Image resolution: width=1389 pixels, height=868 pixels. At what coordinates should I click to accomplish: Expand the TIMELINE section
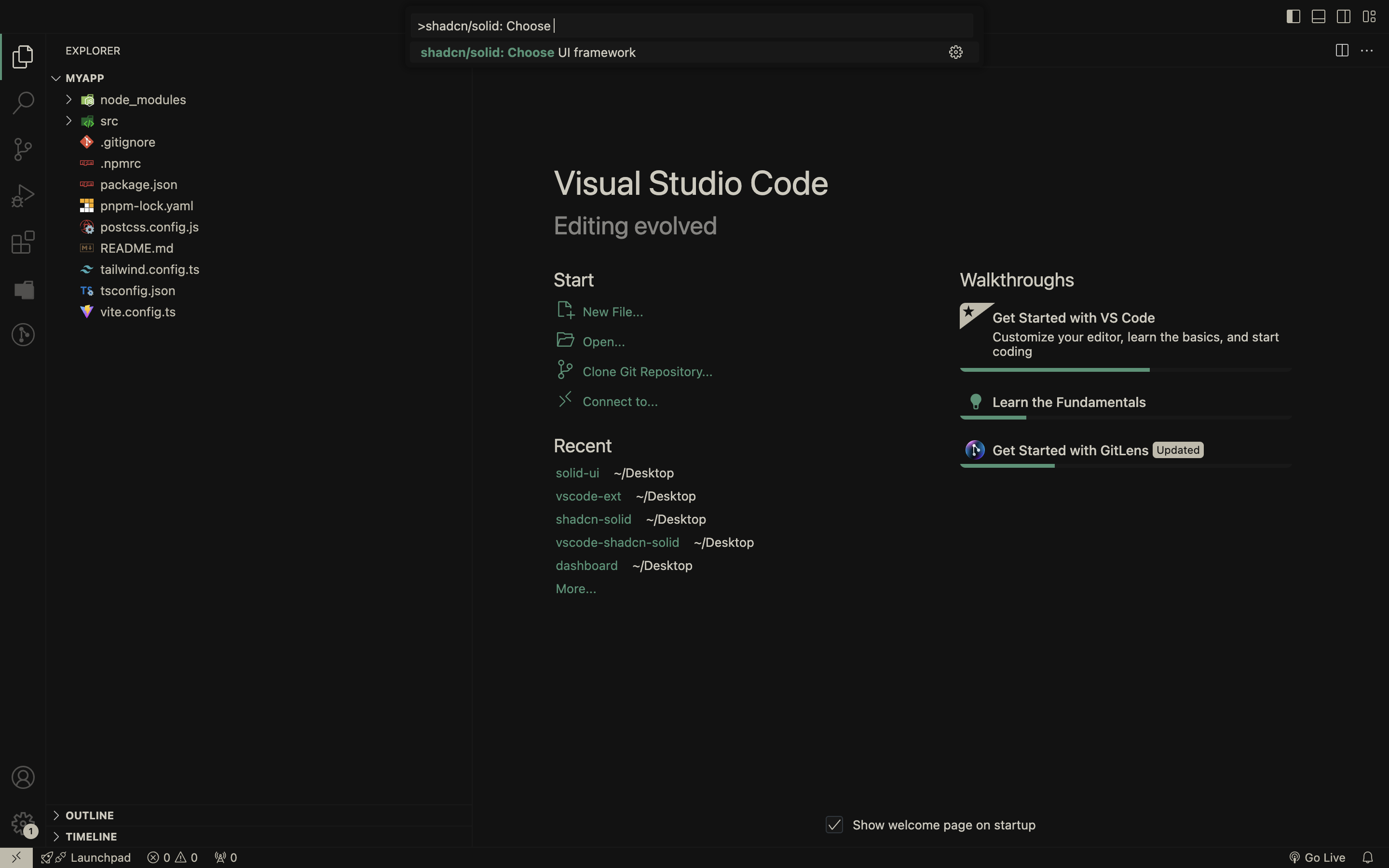pyautogui.click(x=91, y=837)
